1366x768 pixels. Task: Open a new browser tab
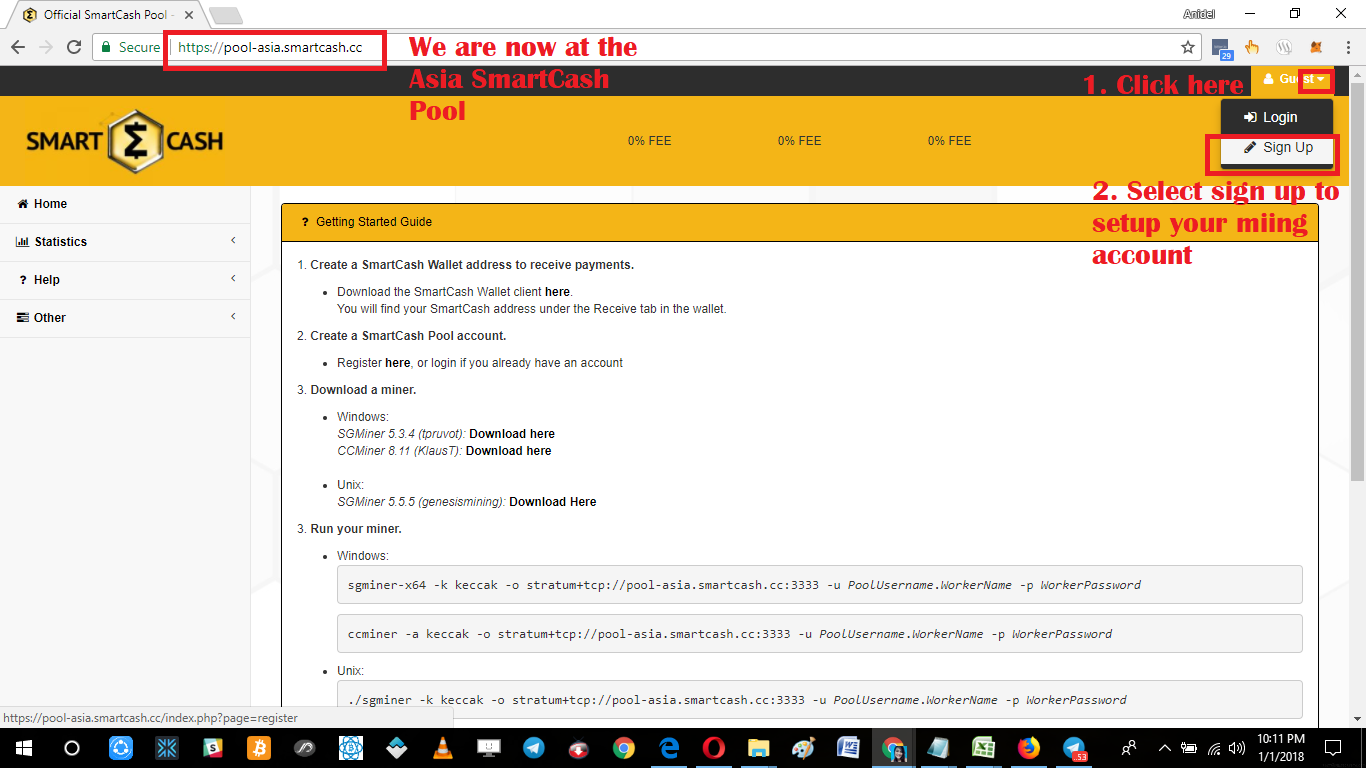[x=226, y=16]
